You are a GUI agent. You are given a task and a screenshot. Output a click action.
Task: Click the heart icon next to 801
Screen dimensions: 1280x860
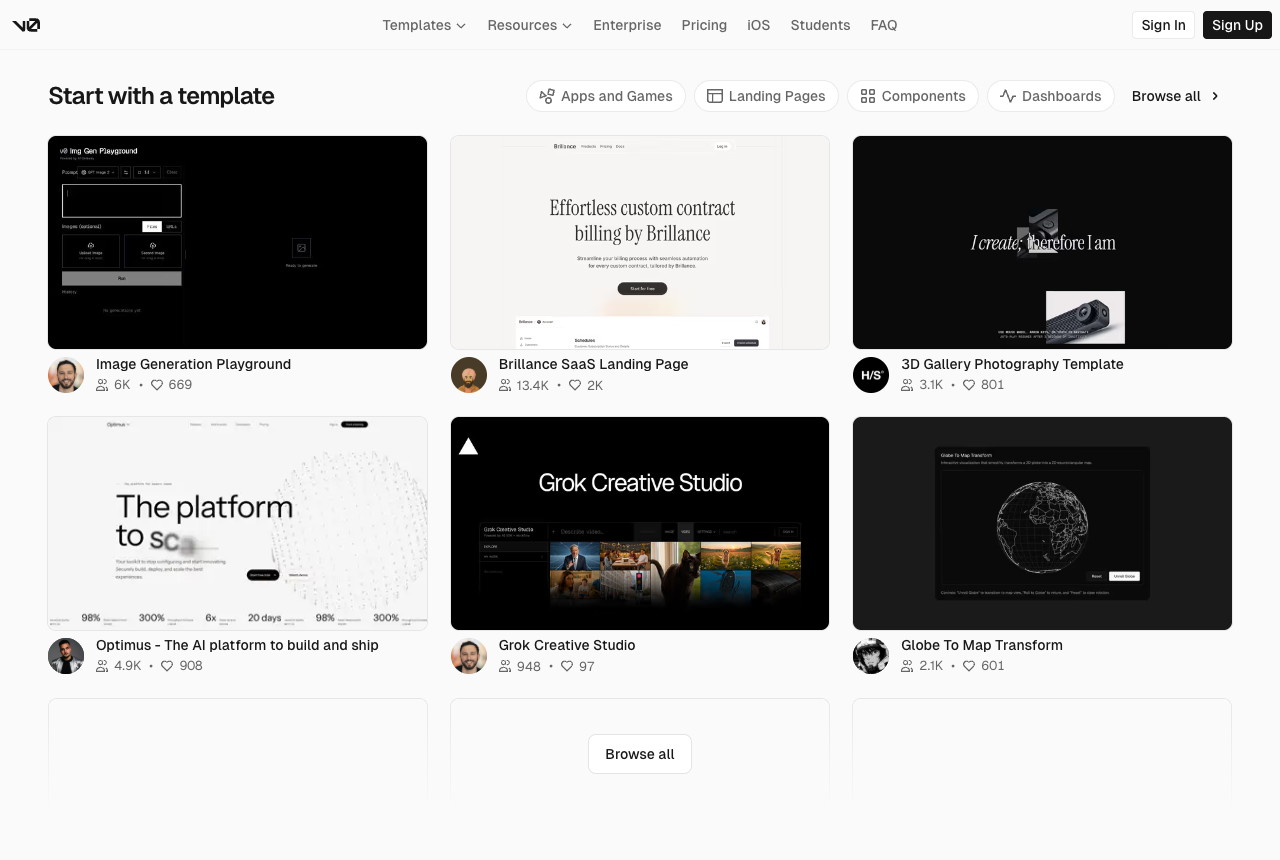(969, 385)
